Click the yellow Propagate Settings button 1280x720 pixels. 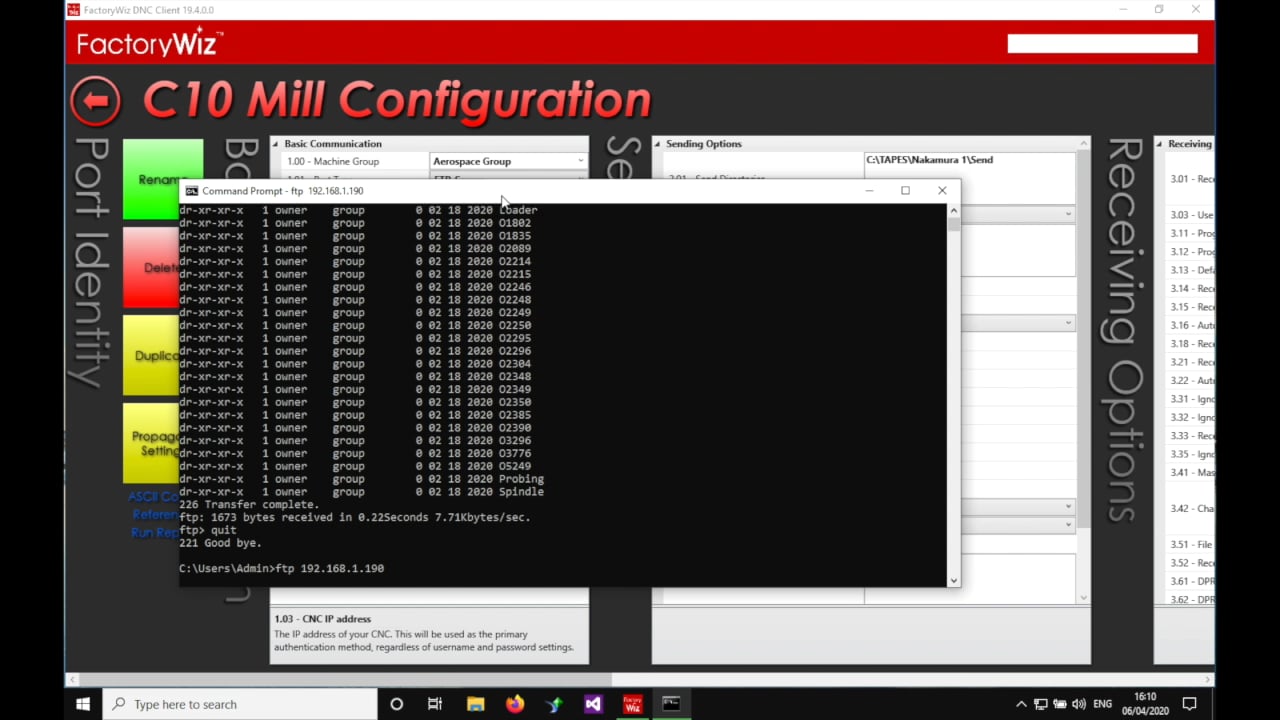point(152,443)
